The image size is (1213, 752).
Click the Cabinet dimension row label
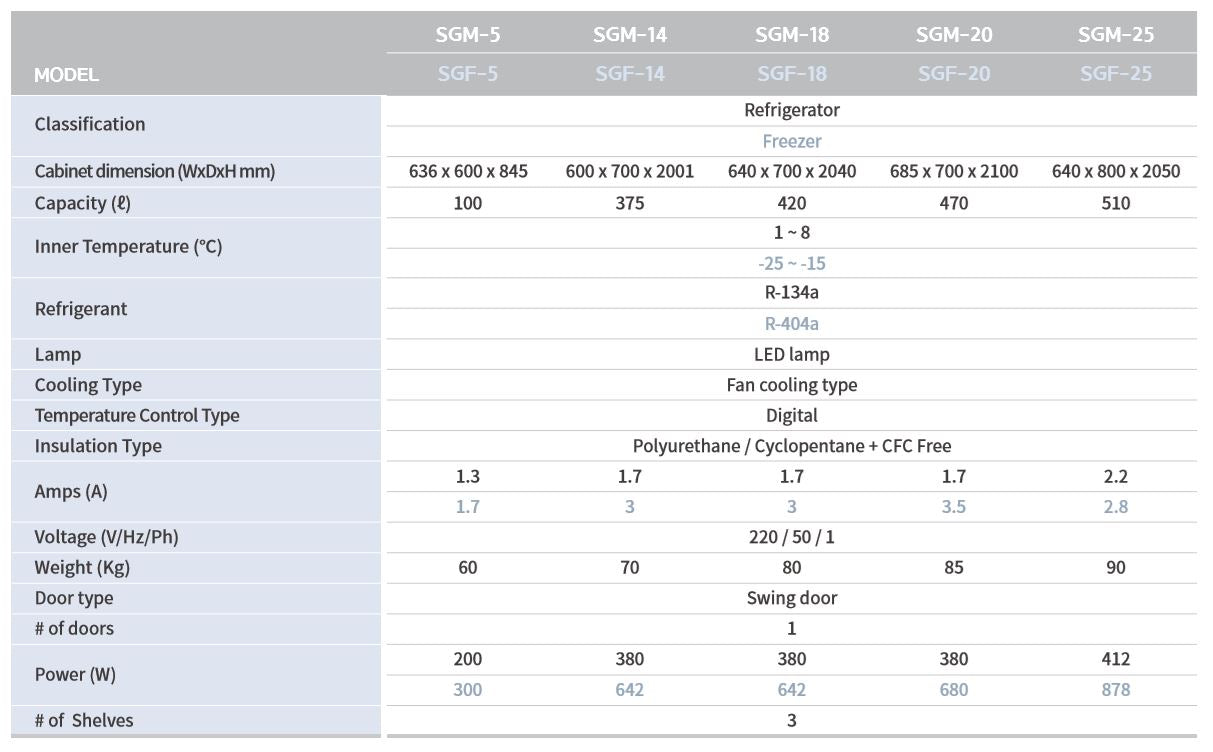[x=155, y=171]
